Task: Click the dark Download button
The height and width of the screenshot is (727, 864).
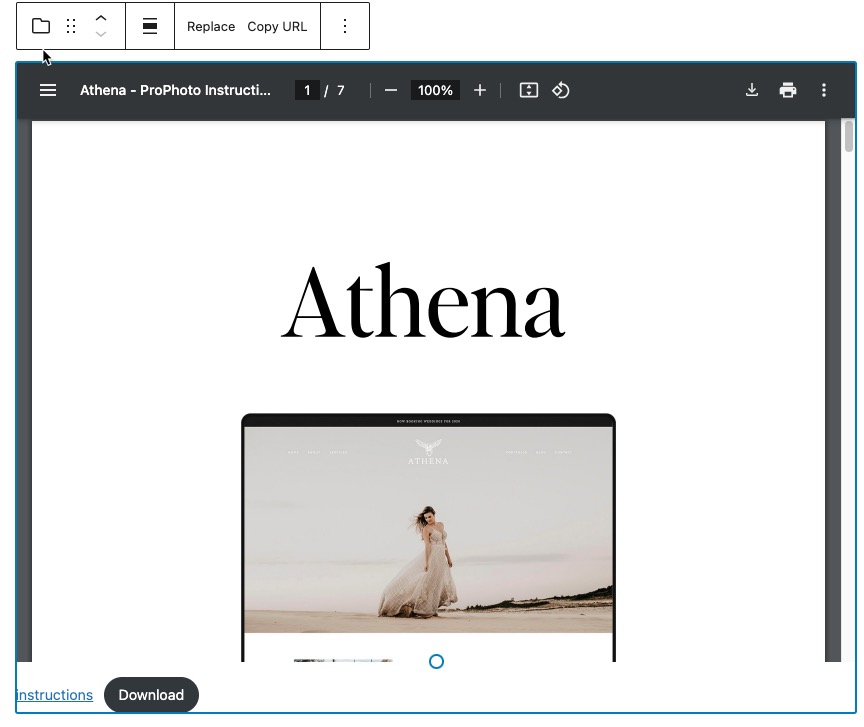Action: pos(151,694)
